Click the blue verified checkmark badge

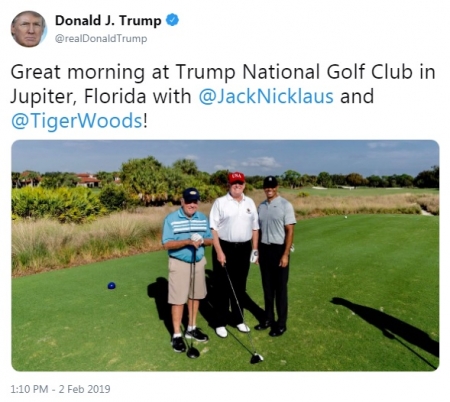tap(172, 20)
